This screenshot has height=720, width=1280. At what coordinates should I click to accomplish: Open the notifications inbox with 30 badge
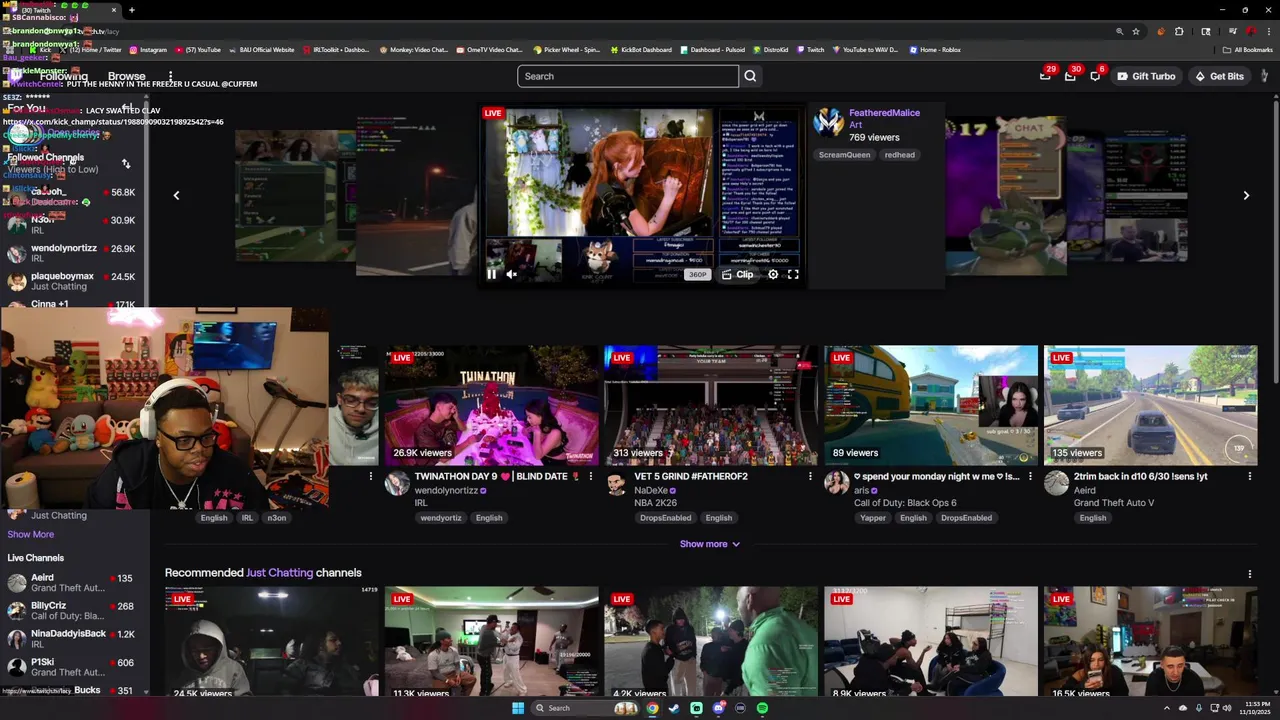click(x=1070, y=76)
